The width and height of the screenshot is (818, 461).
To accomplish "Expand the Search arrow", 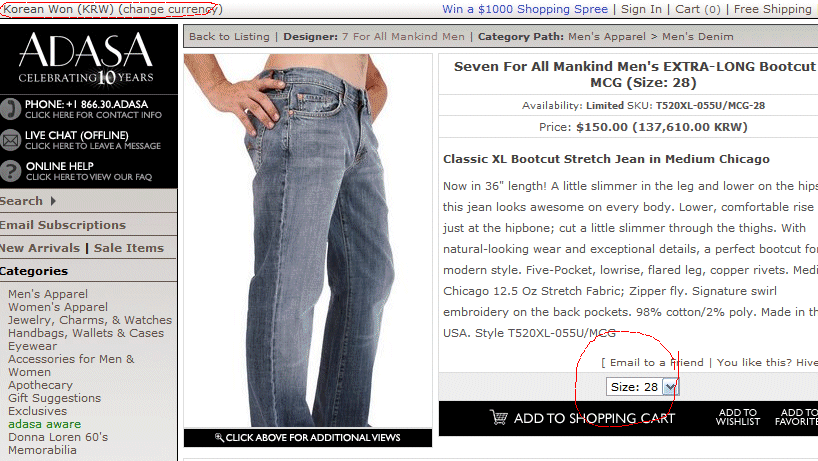I will (53, 201).
